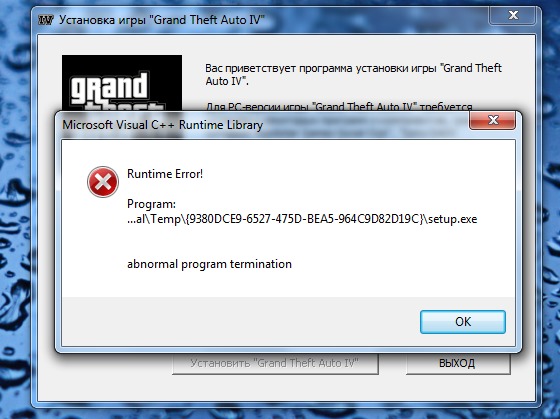Screen dimensions: 560x419
Task: Click the "abnormal program termination" message
Action: pos(209,264)
